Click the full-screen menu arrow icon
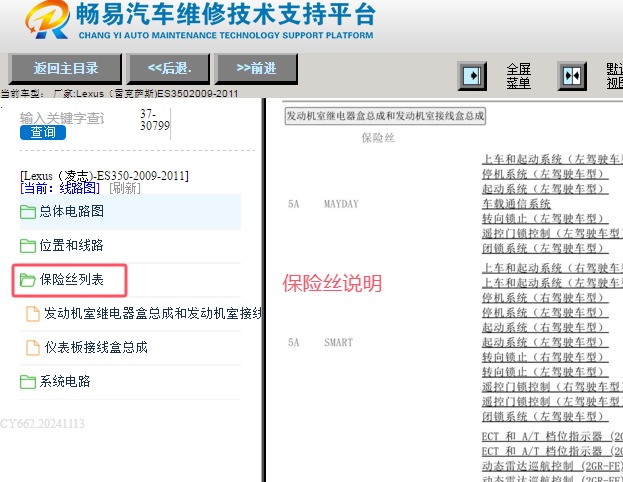The image size is (623, 482). [x=472, y=75]
